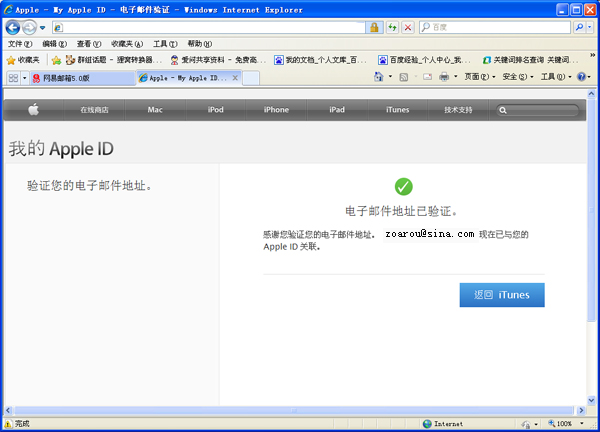The height and width of the screenshot is (432, 600).
Task: Click the 收藏夹 favorites star button
Action: tap(23, 60)
